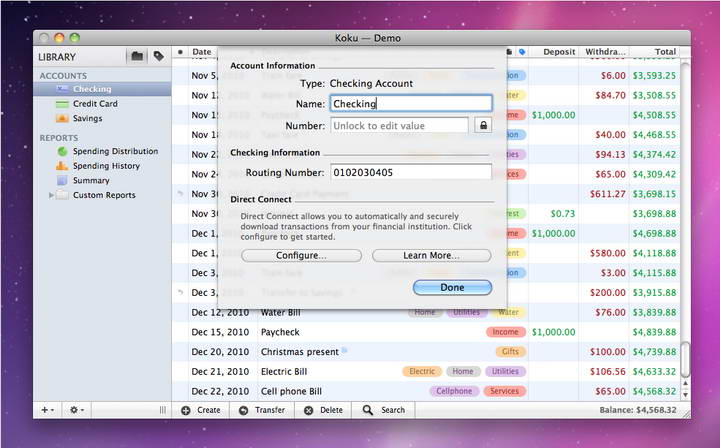Click the Gifts tag on Christmas present row

(510, 352)
